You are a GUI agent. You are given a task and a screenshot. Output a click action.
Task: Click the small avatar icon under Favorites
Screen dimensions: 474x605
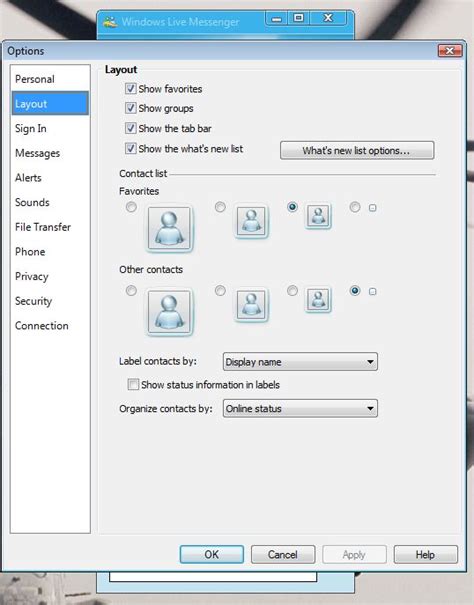[x=318, y=215]
